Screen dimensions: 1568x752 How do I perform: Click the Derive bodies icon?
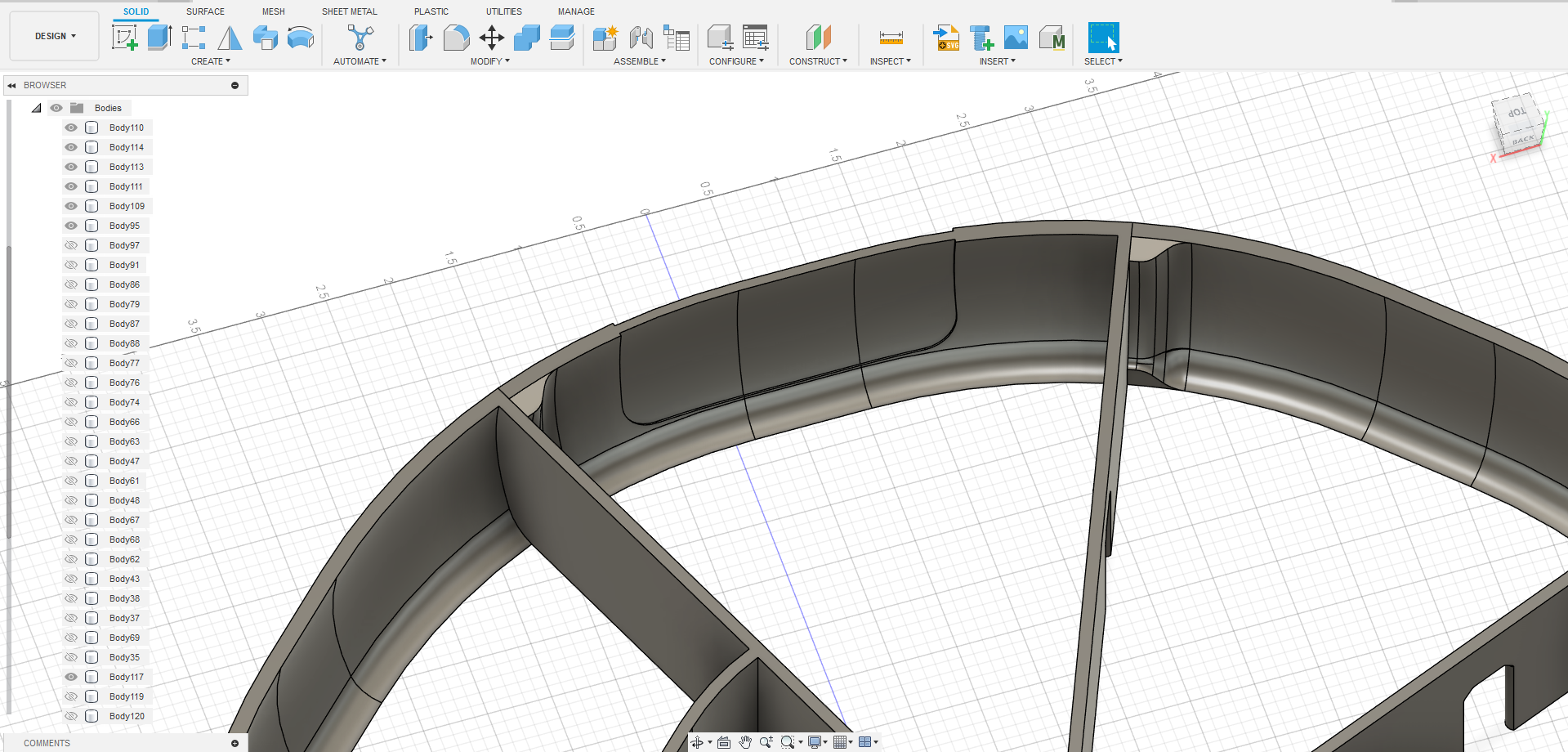pos(265,38)
